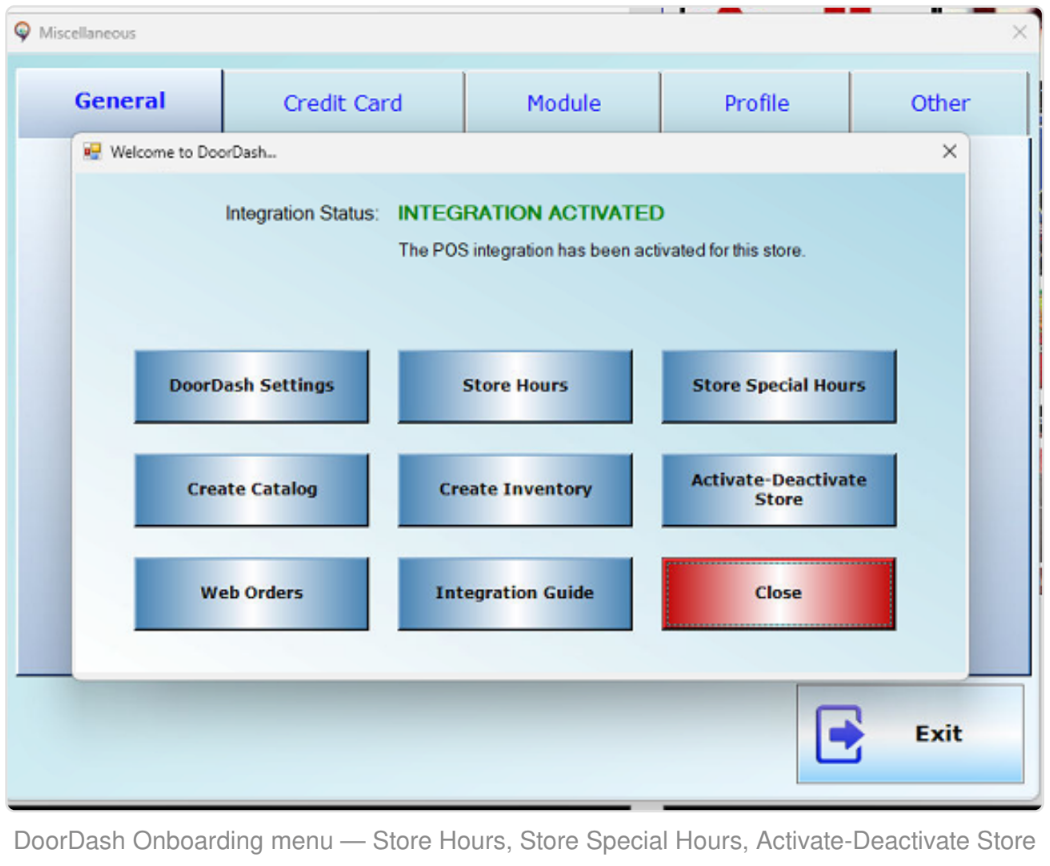Switch to the Module tab
This screenshot has width=1050, height=866.
(x=563, y=103)
